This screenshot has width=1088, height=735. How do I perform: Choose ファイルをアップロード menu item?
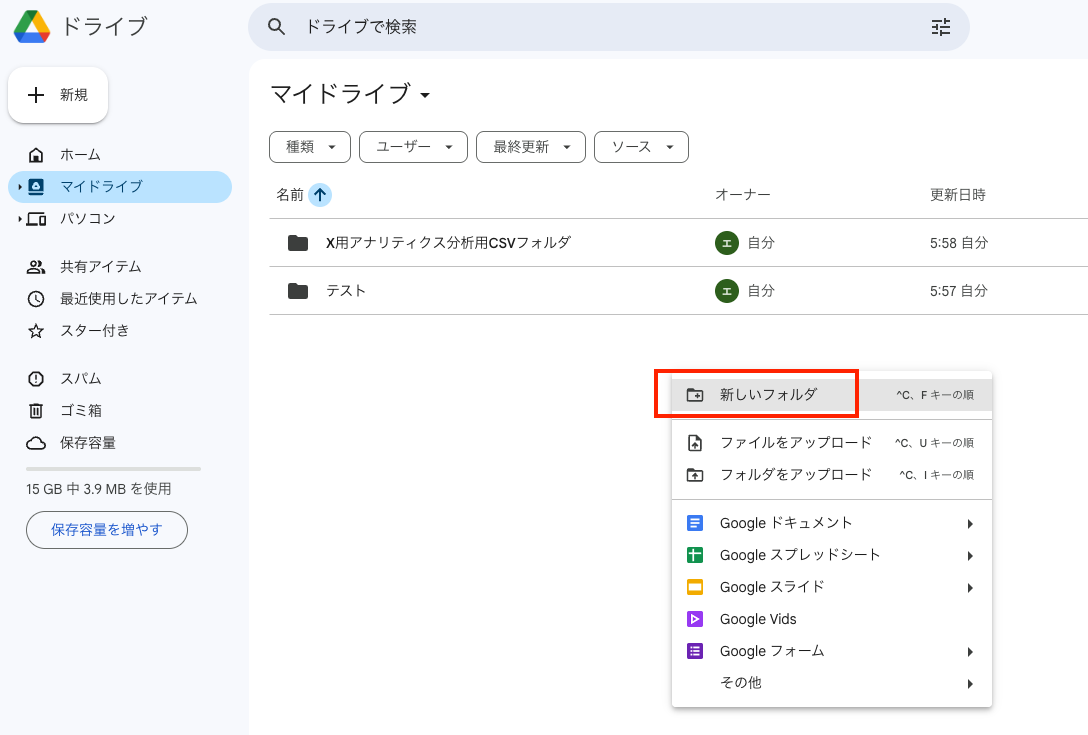click(795, 443)
